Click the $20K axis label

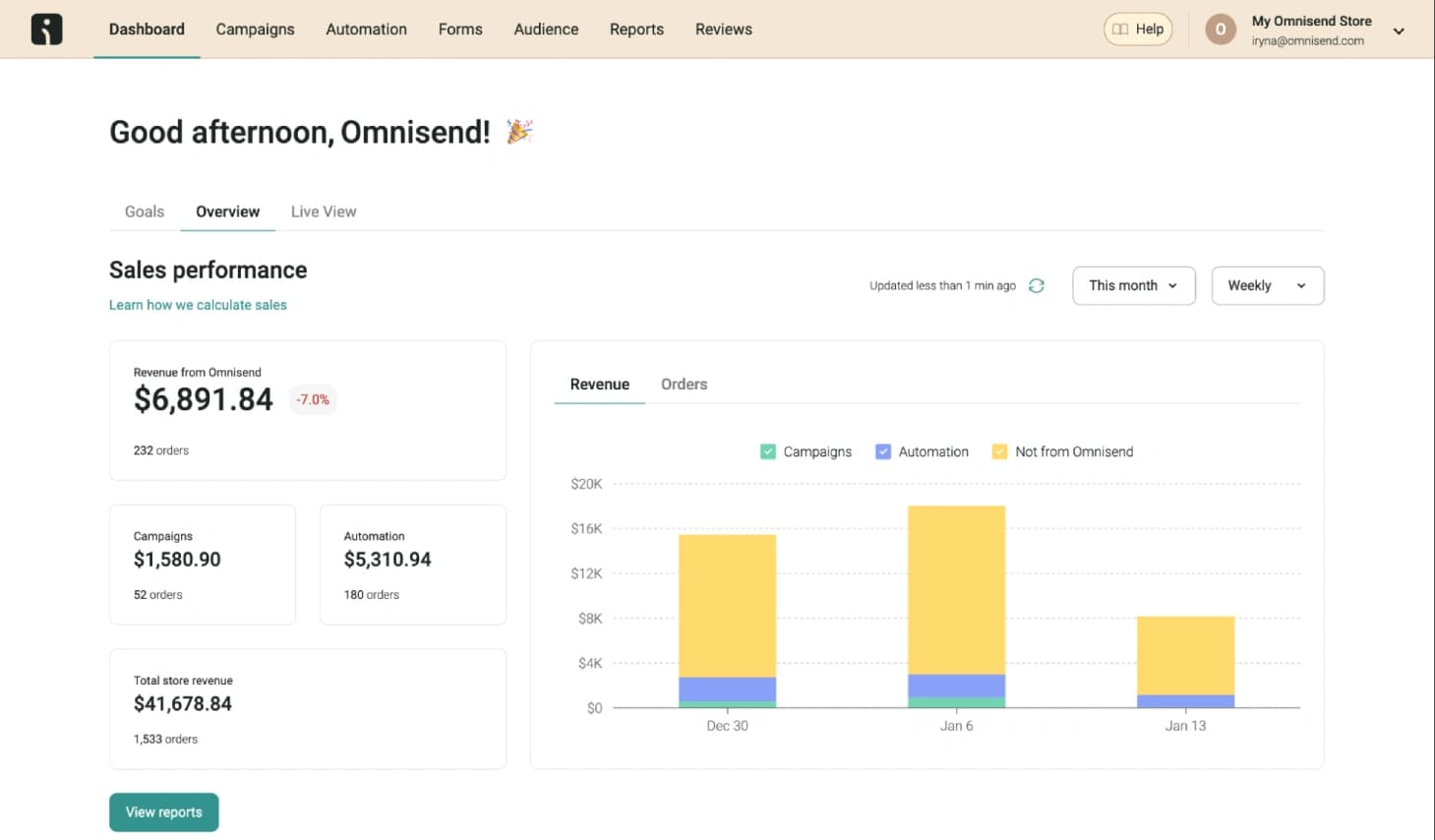coord(586,484)
